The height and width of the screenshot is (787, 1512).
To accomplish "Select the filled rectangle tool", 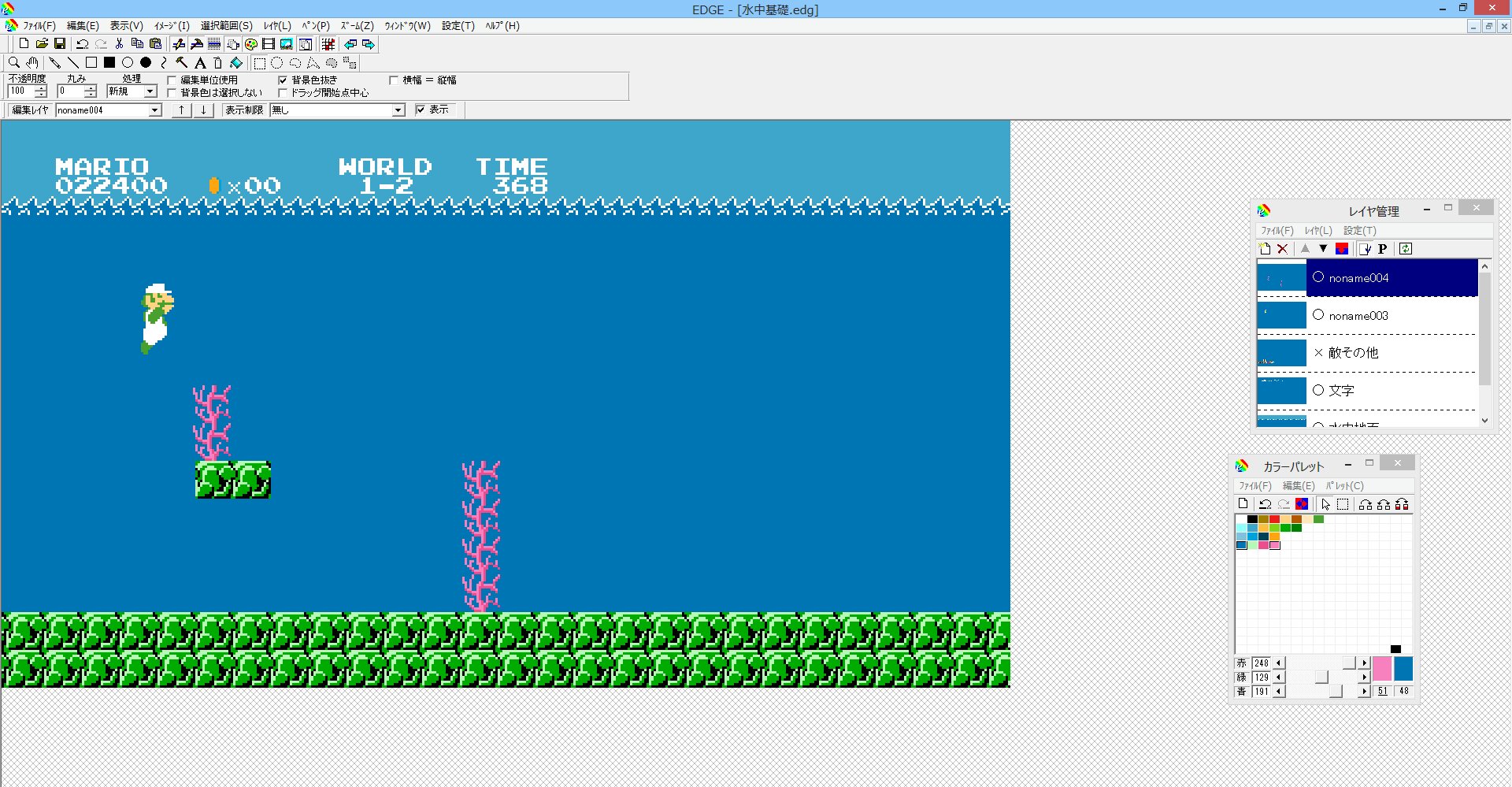I will click(109, 63).
